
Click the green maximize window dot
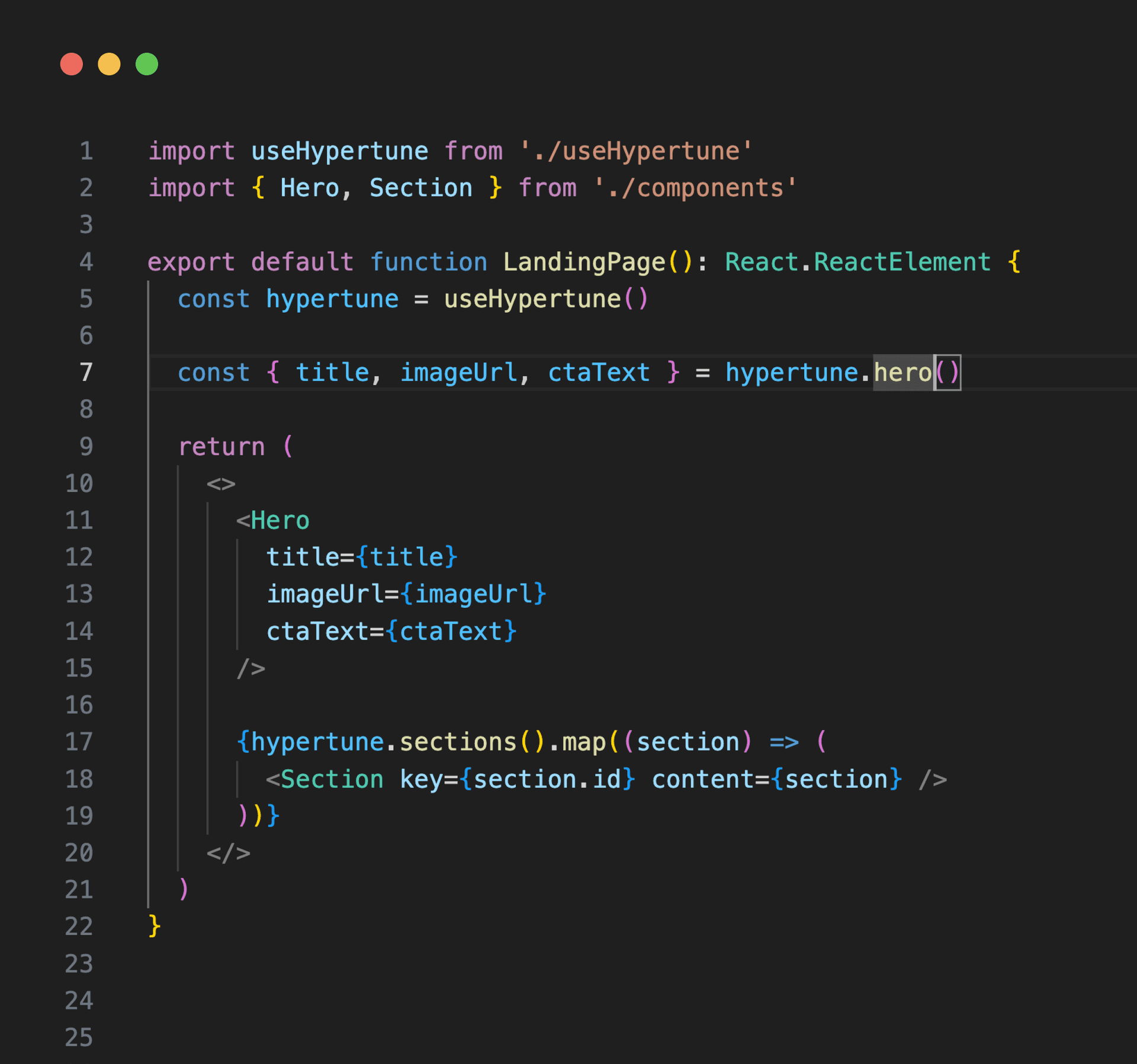147,64
